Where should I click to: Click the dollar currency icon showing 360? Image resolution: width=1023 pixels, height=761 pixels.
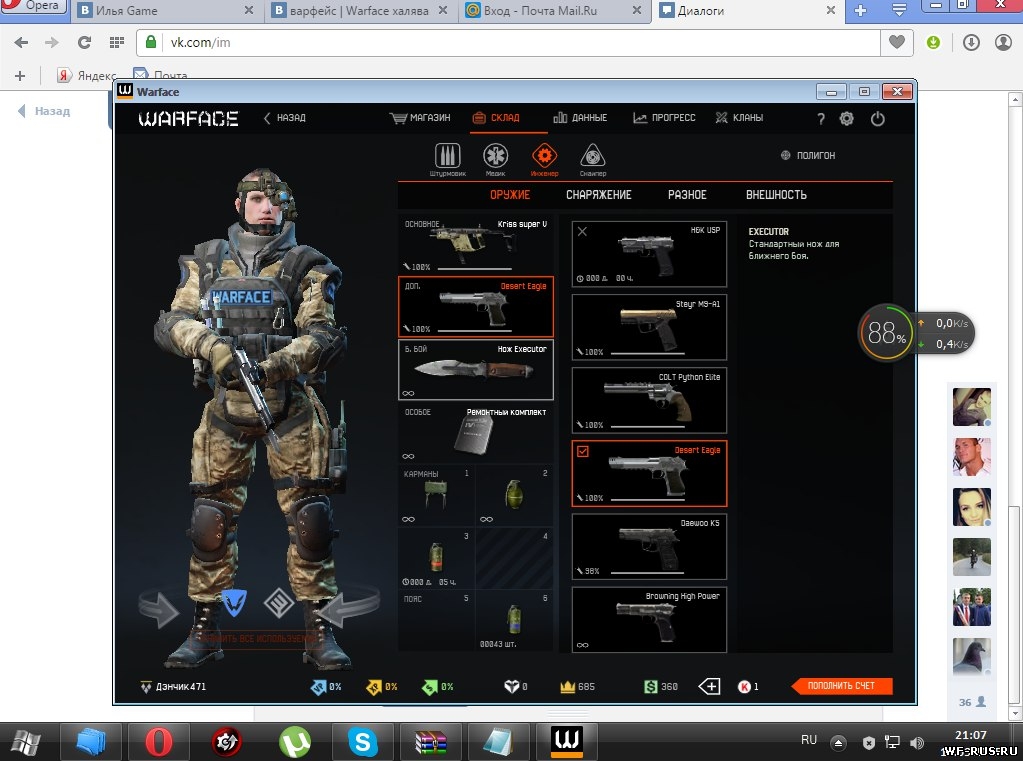[x=650, y=687]
